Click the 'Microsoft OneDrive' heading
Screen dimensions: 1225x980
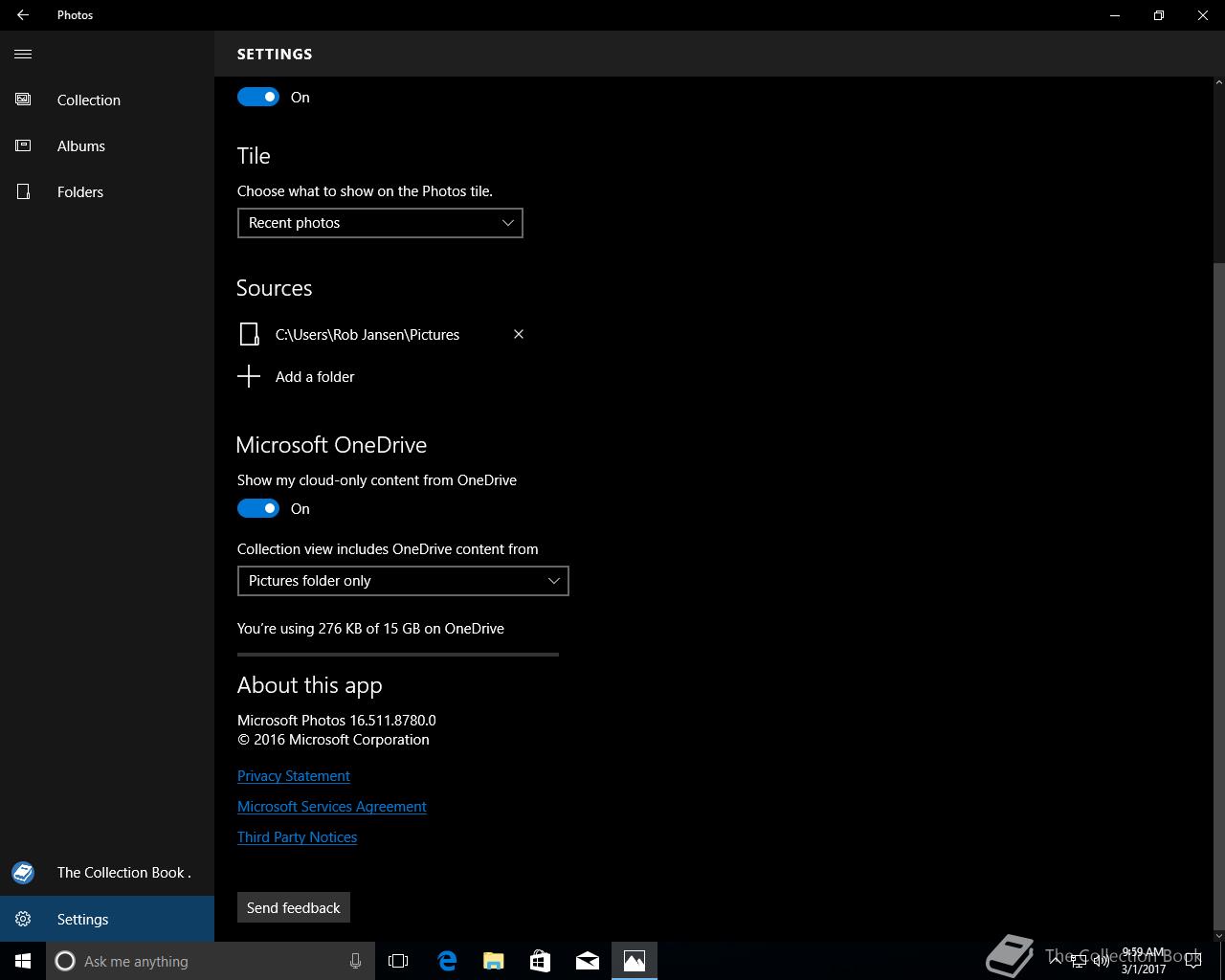pos(331,444)
